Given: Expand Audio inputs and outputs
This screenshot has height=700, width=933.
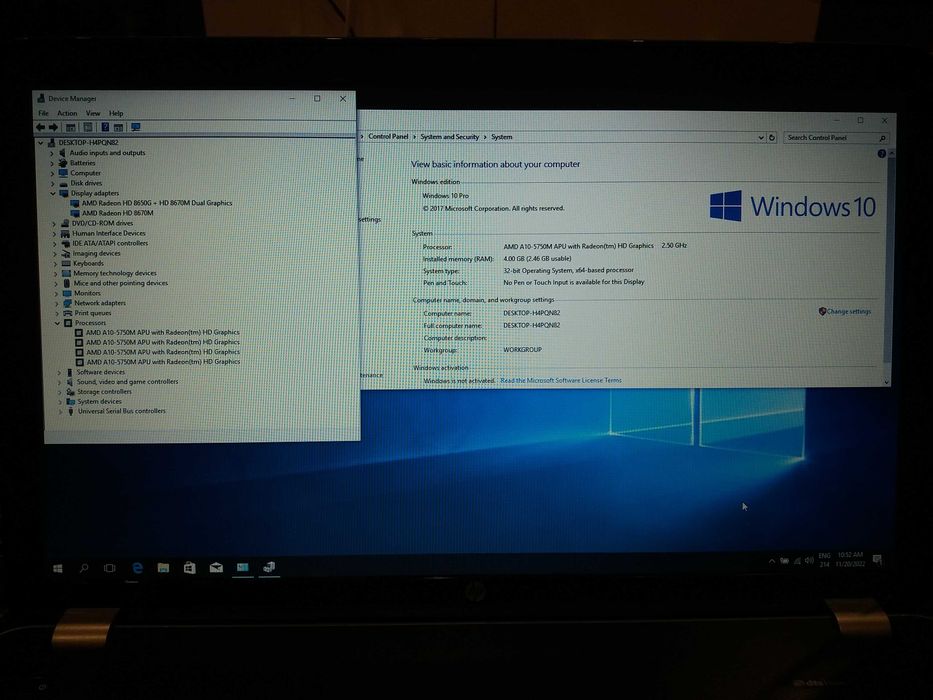Looking at the screenshot, I should pos(52,153).
